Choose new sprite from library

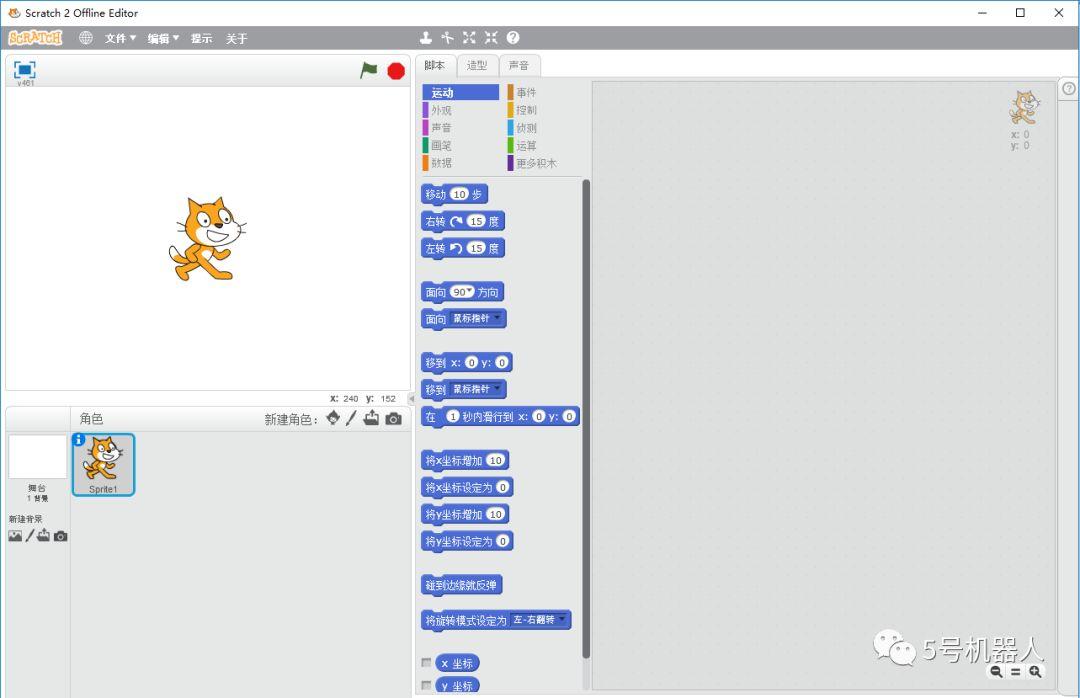click(333, 418)
